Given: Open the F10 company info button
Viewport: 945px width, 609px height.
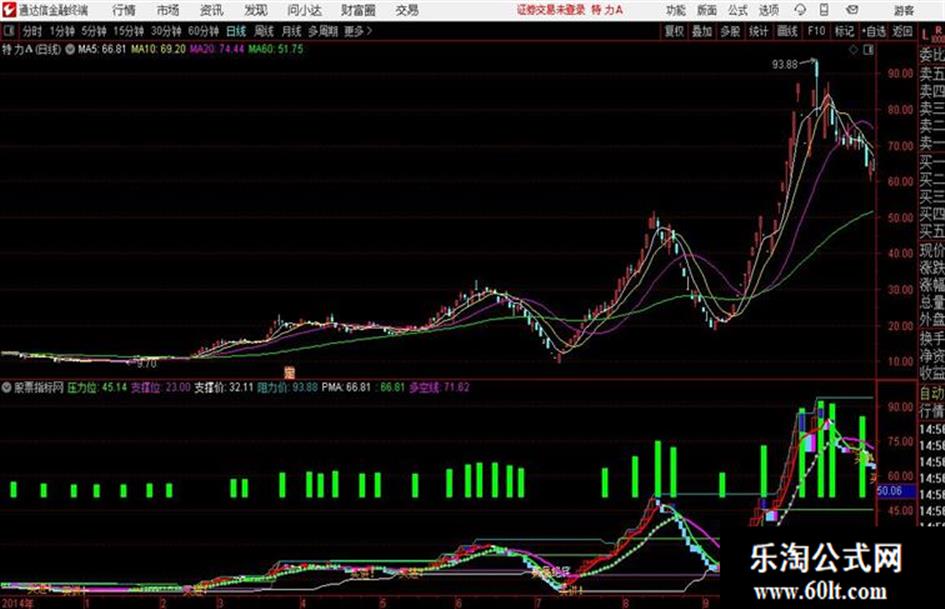Looking at the screenshot, I should (x=816, y=31).
